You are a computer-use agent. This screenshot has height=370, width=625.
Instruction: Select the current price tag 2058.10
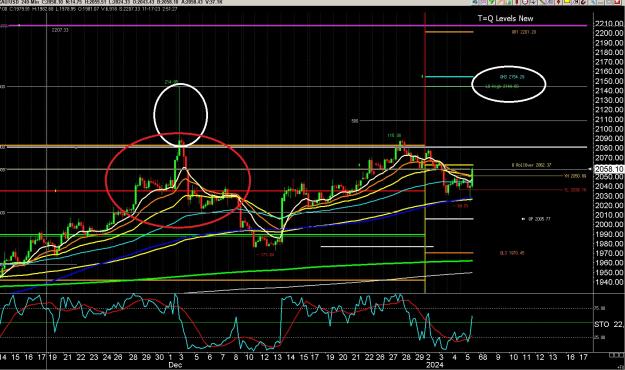[x=609, y=169]
